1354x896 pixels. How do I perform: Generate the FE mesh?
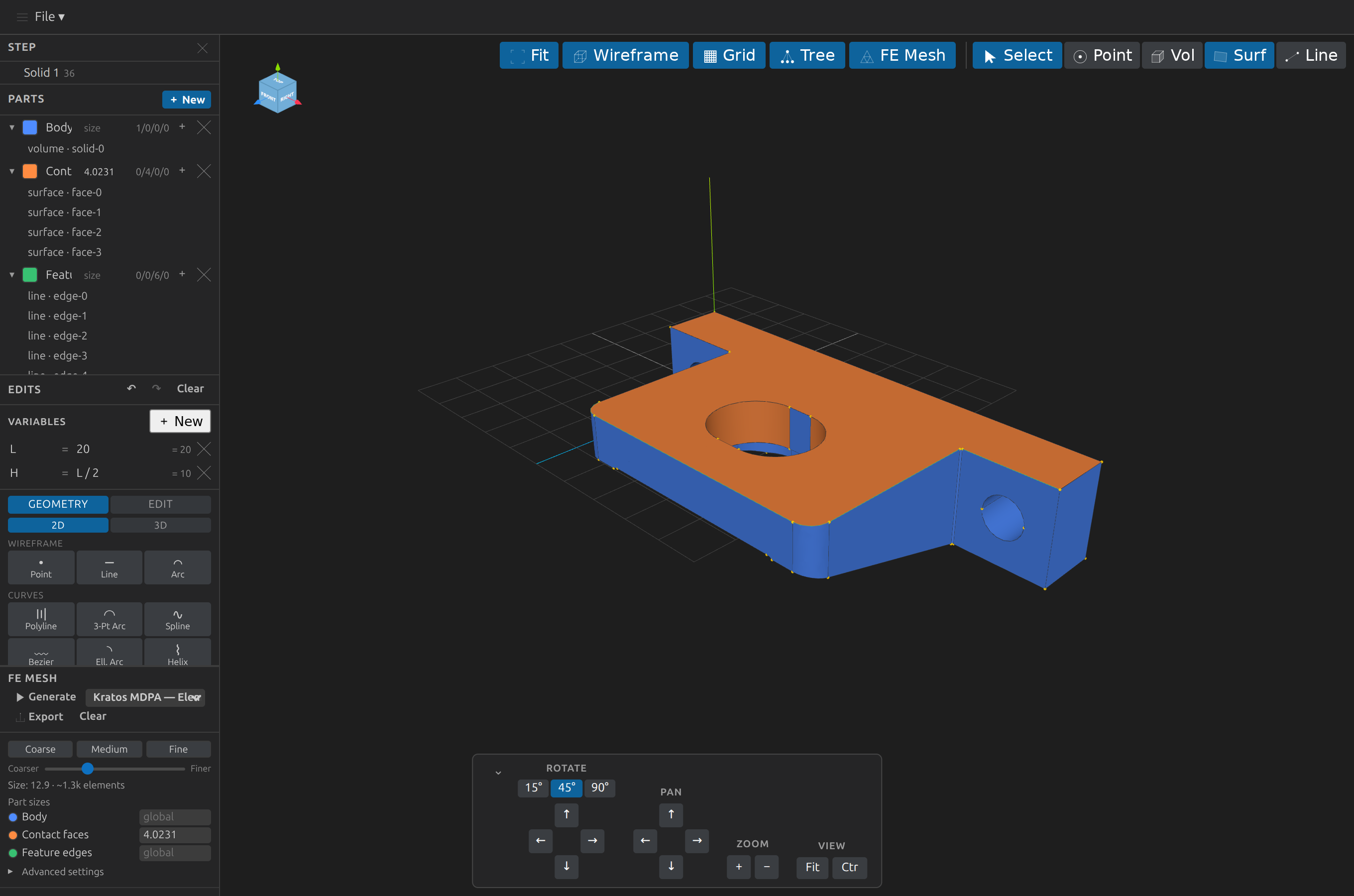tap(46, 697)
